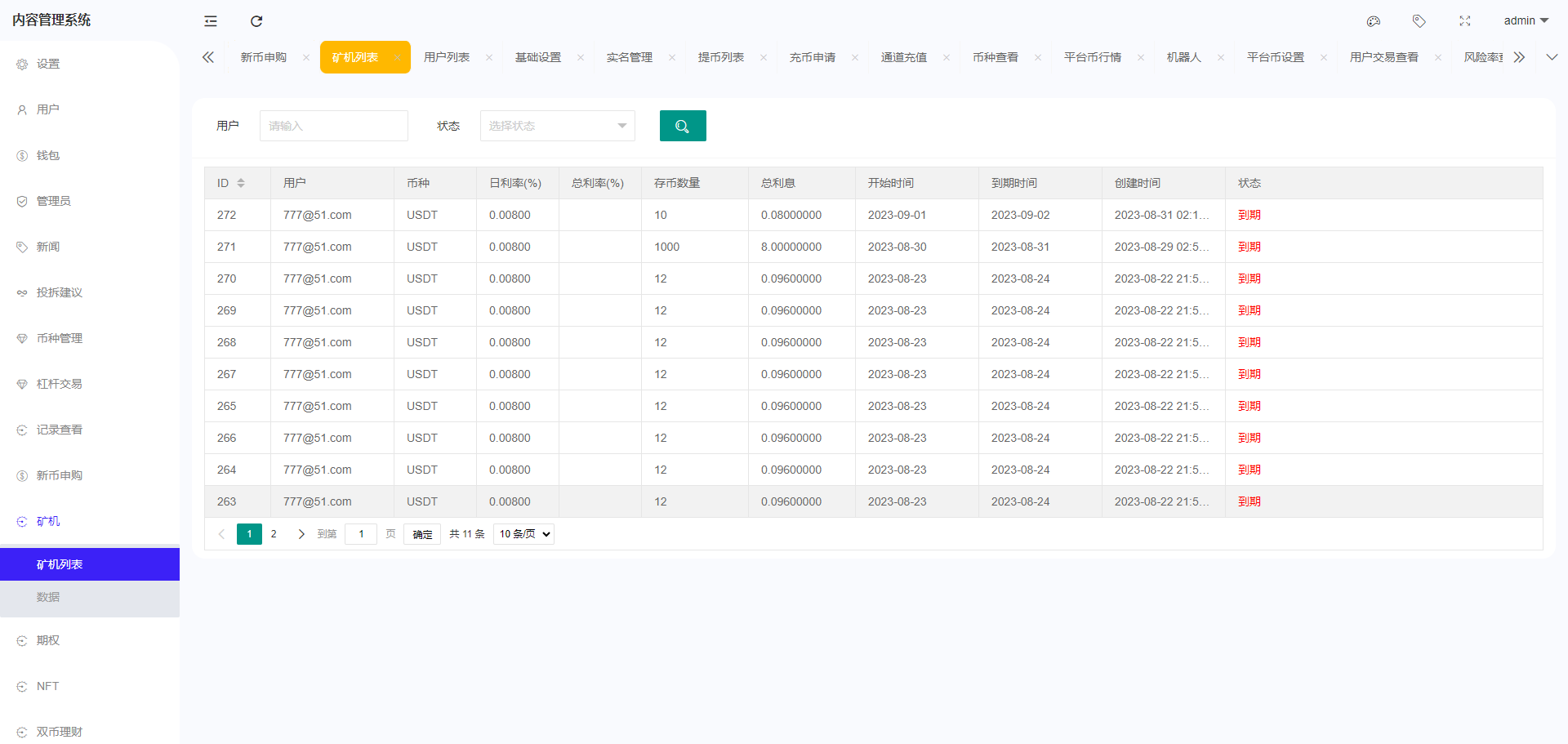Change page size via 10条/页 dropdown
The width and height of the screenshot is (1568, 744).
pos(523,533)
